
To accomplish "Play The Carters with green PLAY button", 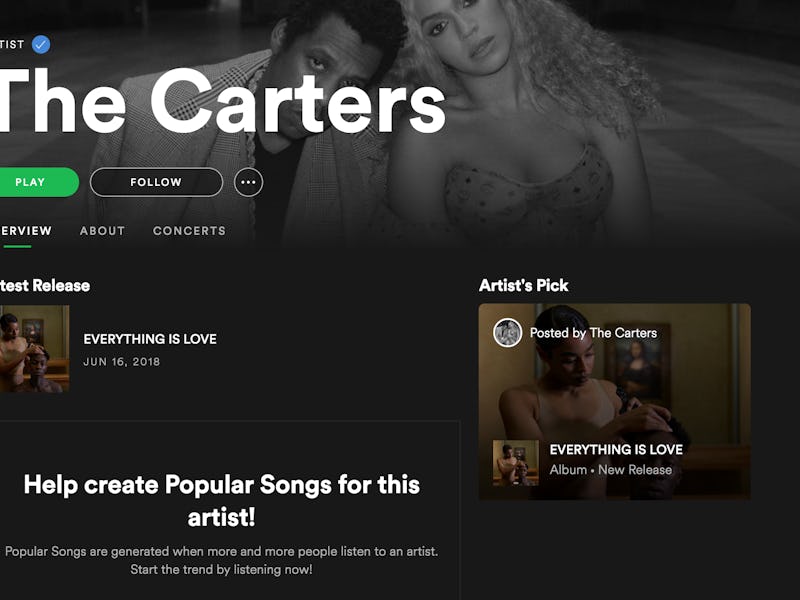I will [36, 182].
